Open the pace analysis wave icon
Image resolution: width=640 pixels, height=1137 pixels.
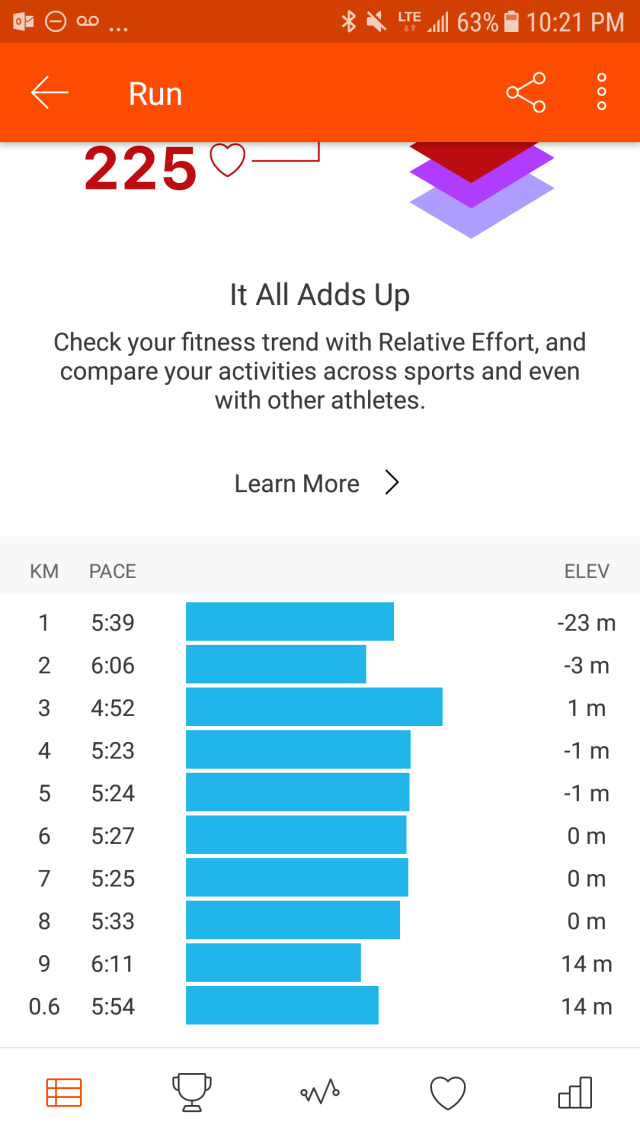coord(320,1093)
